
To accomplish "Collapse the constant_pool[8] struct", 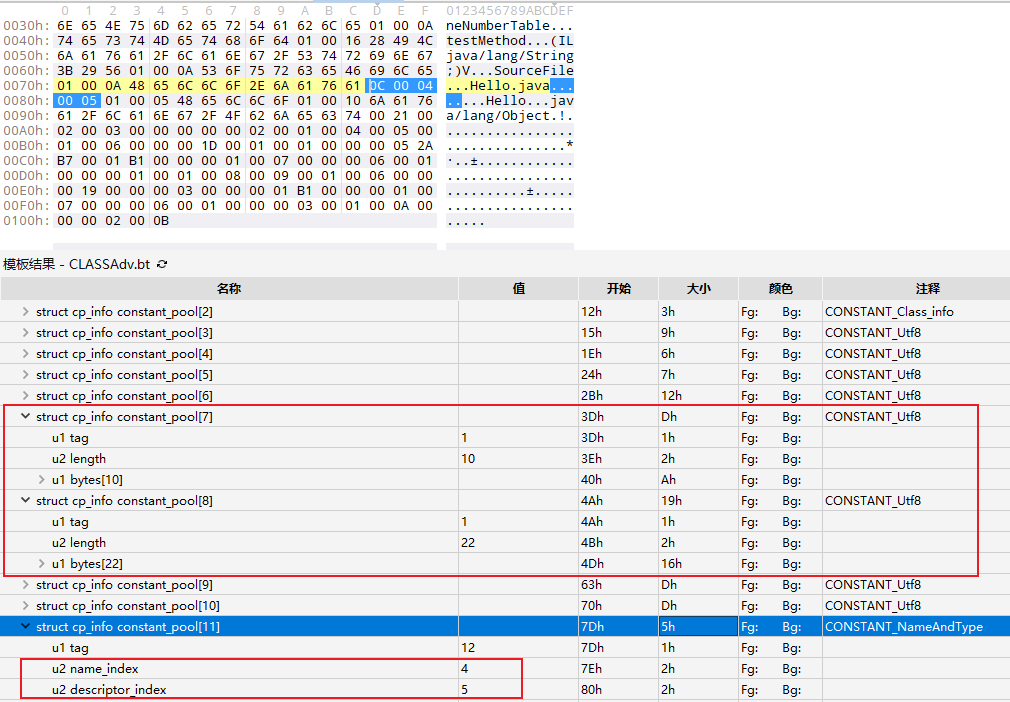I will click(x=26, y=500).
